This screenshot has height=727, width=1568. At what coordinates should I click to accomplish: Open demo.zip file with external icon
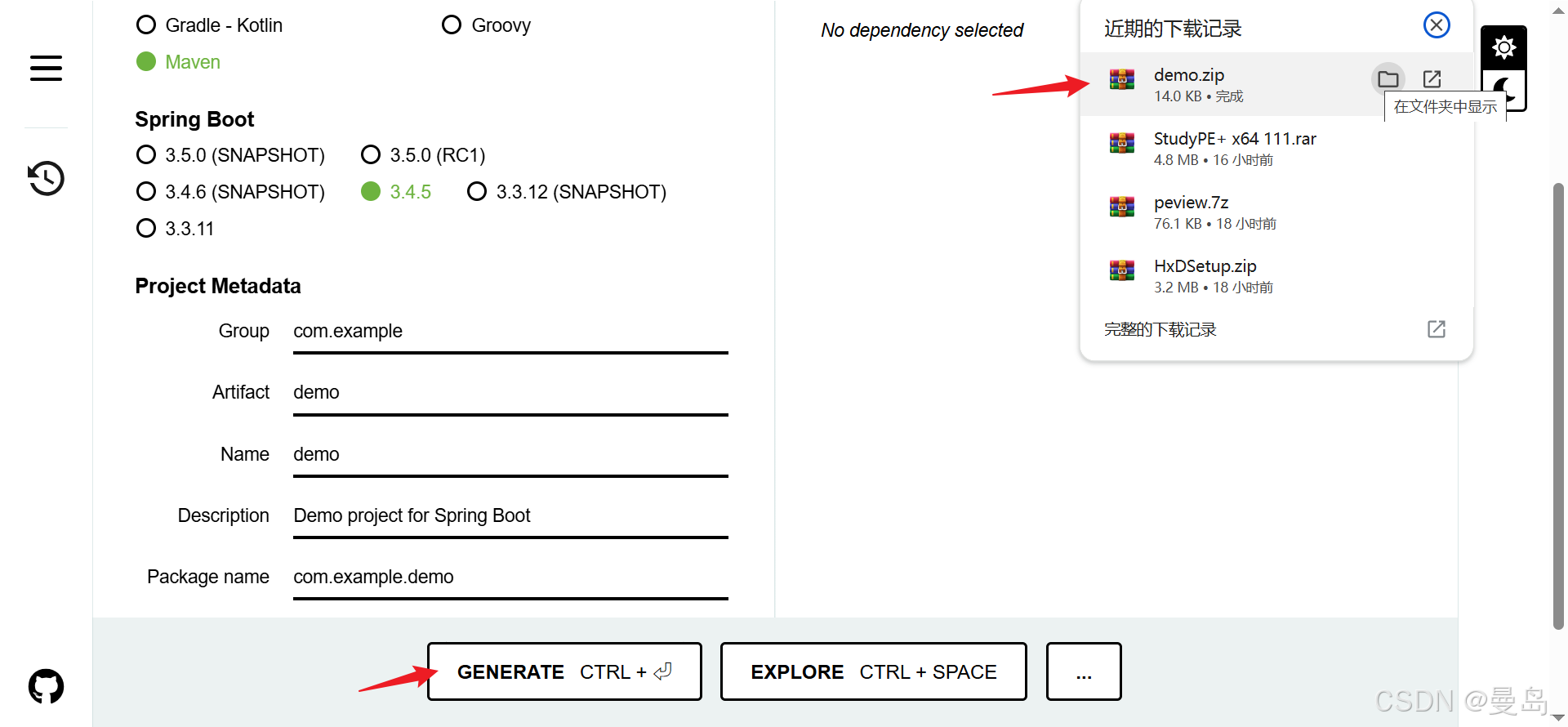click(1432, 79)
